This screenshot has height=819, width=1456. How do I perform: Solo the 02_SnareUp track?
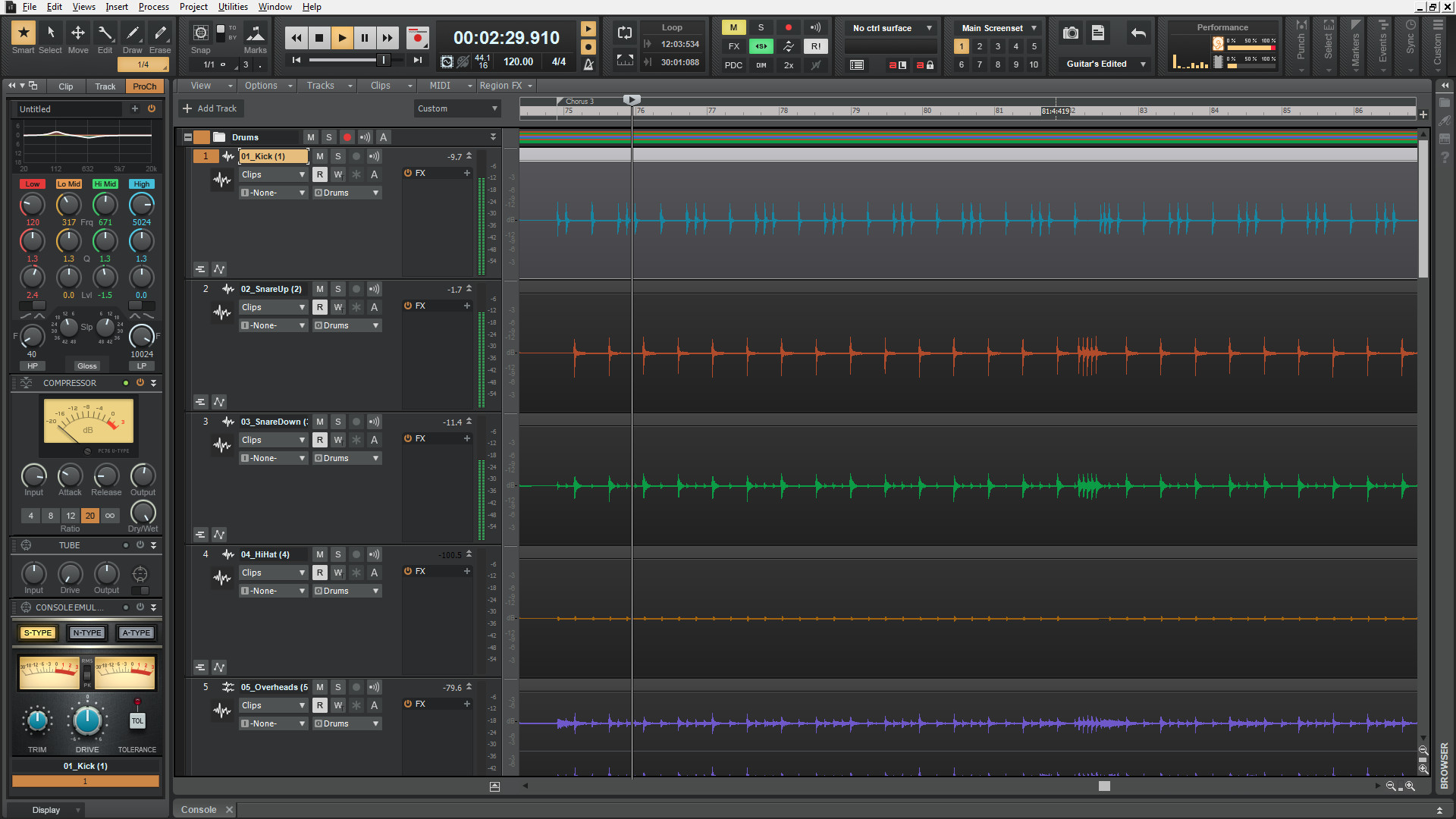tap(337, 289)
